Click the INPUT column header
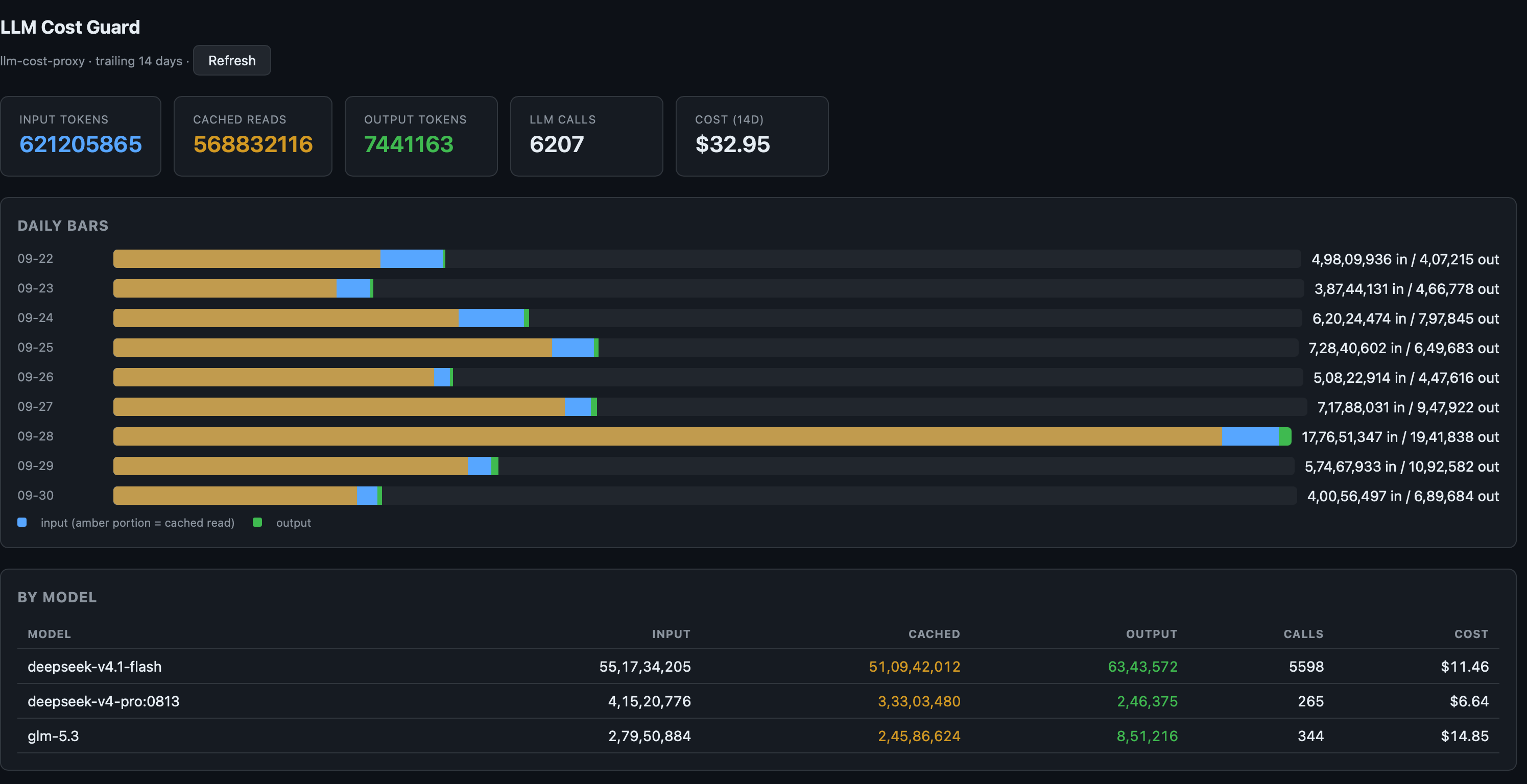Viewport: 1527px width, 784px height. [671, 634]
